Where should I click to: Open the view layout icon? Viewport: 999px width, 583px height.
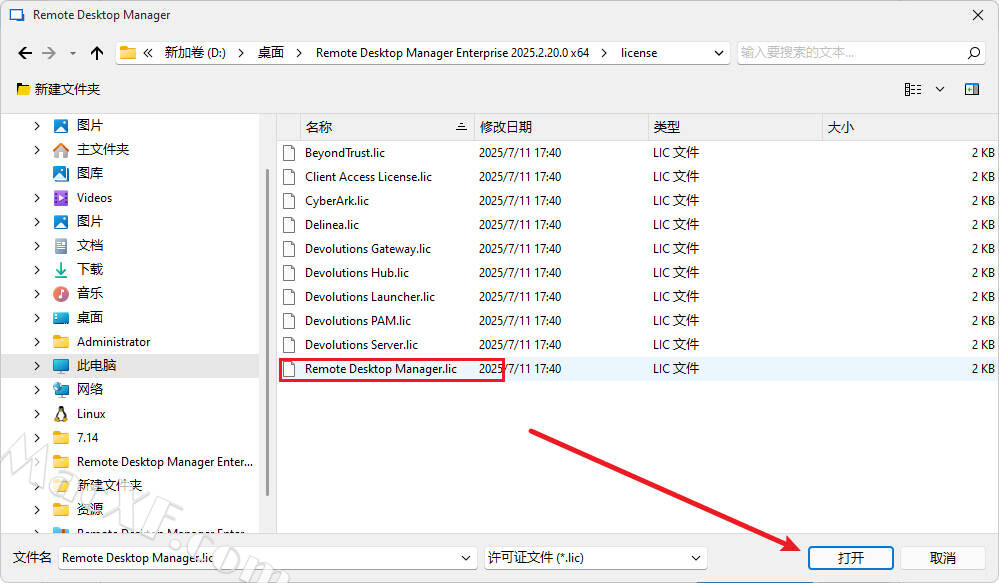click(912, 89)
